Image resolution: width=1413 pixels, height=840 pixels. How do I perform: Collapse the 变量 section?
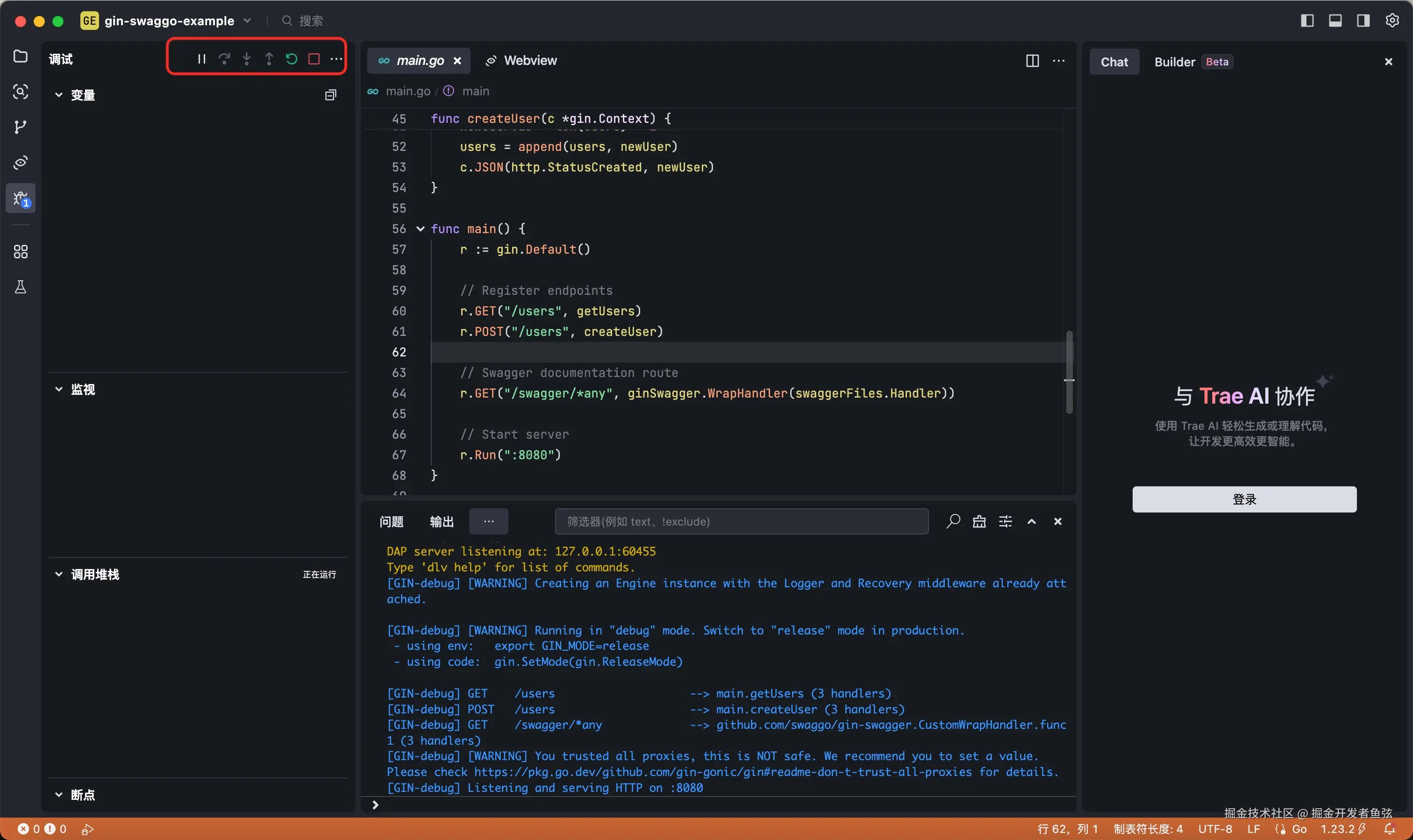(x=59, y=95)
